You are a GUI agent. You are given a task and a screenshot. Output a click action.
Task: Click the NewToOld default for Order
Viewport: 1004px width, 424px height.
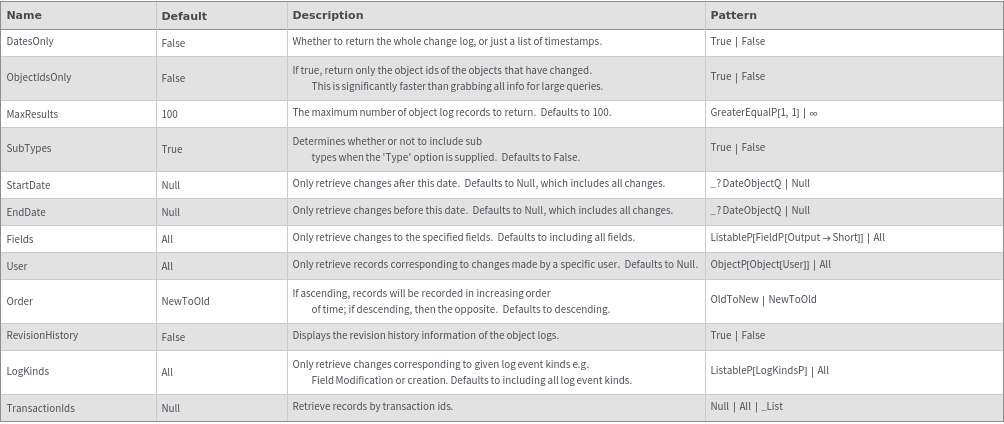185,301
